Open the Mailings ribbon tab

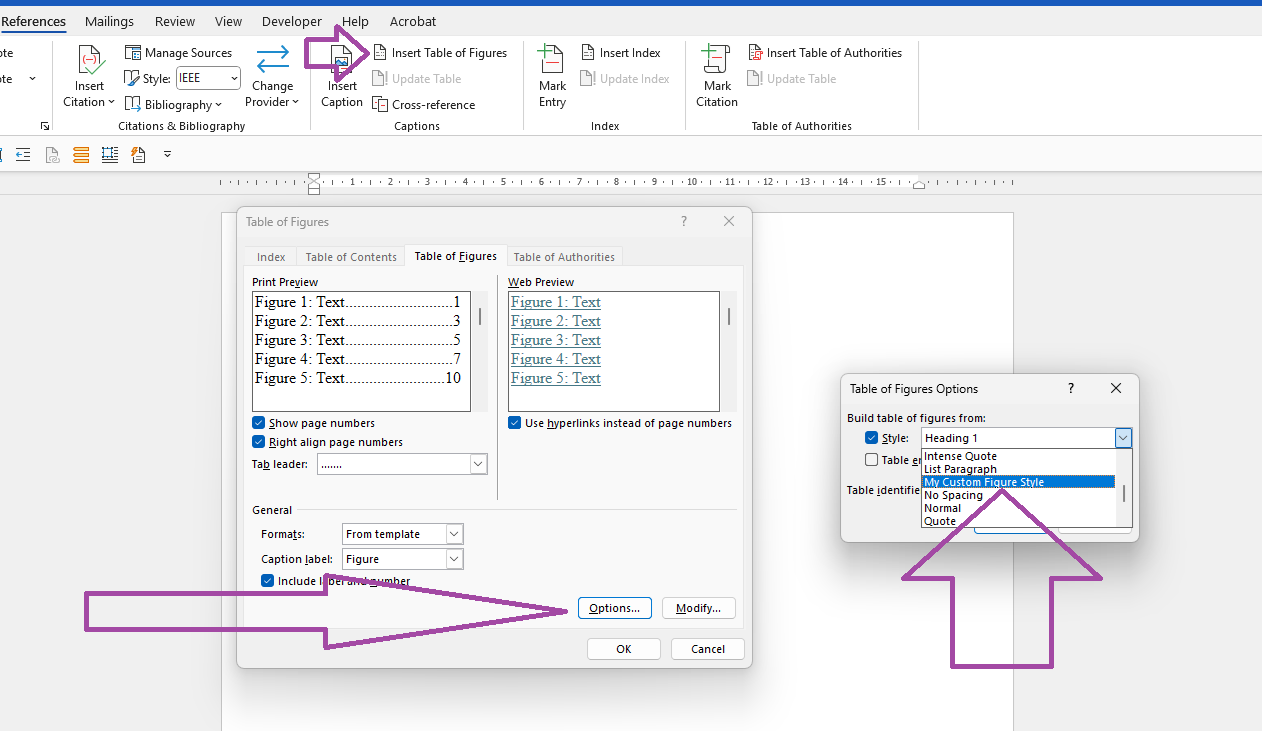pyautogui.click(x=110, y=21)
